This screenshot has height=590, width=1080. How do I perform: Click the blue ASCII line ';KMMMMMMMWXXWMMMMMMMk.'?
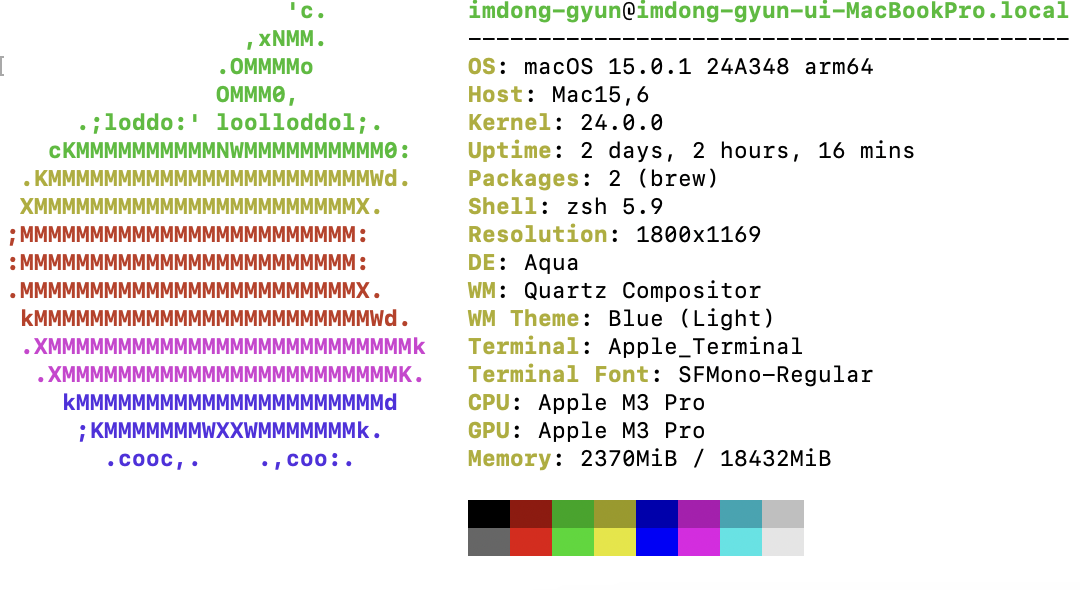tap(229, 431)
